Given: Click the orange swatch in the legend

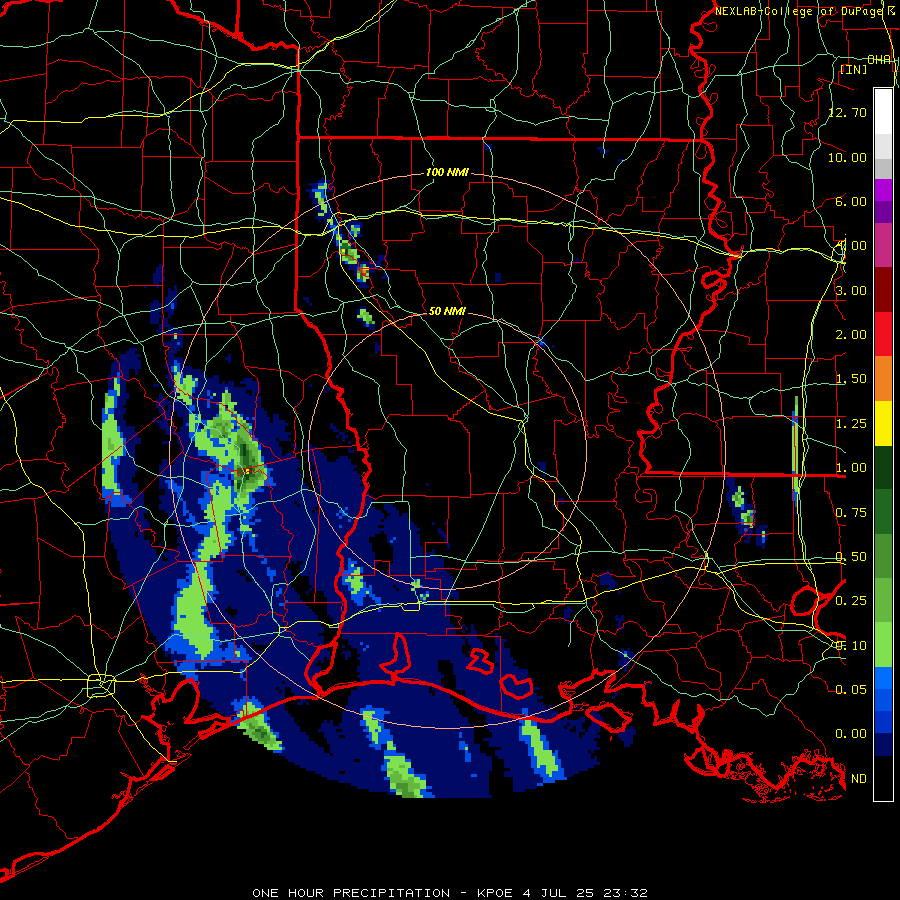Looking at the screenshot, I should point(883,379).
